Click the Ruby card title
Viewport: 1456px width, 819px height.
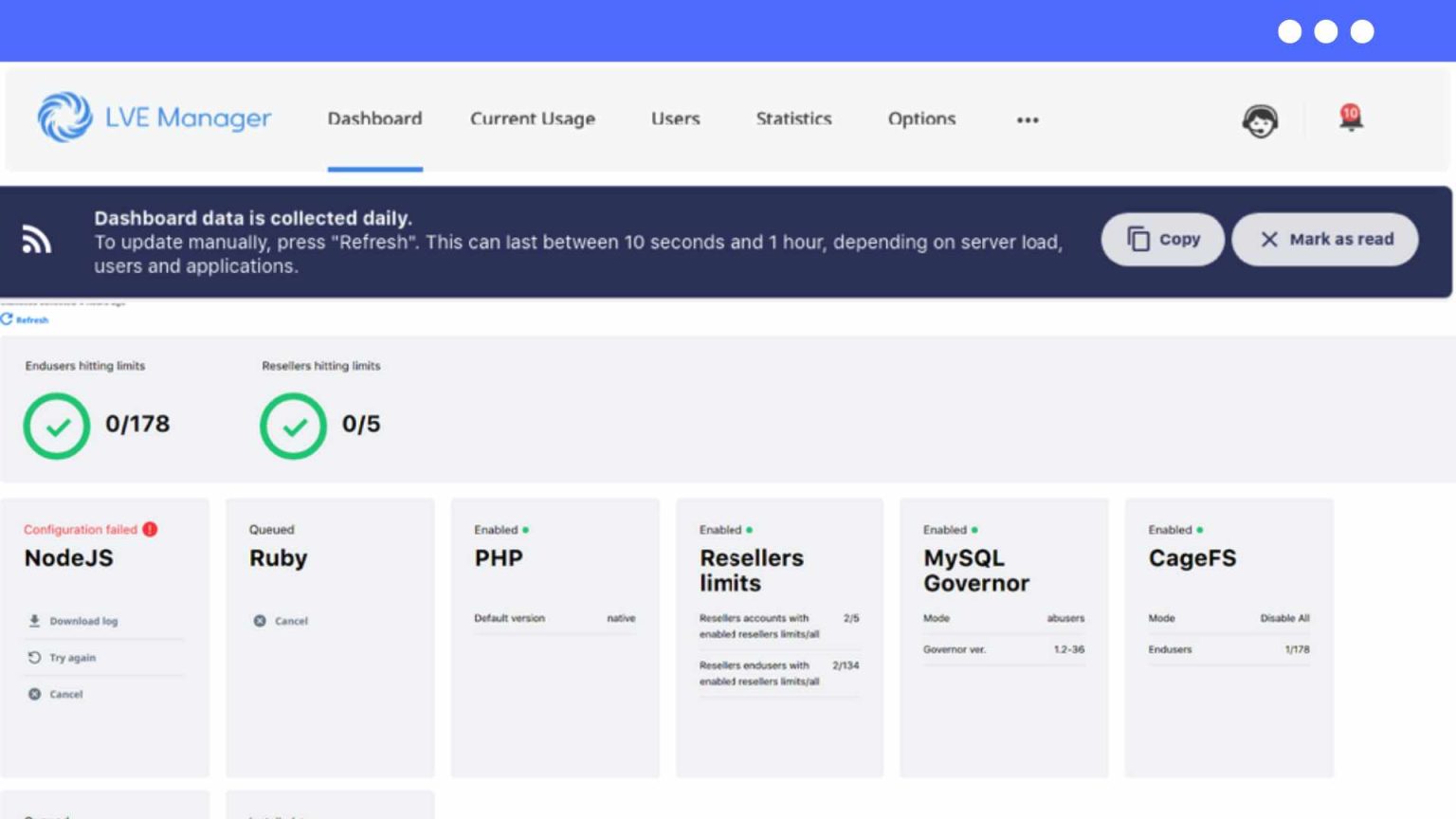pos(279,557)
